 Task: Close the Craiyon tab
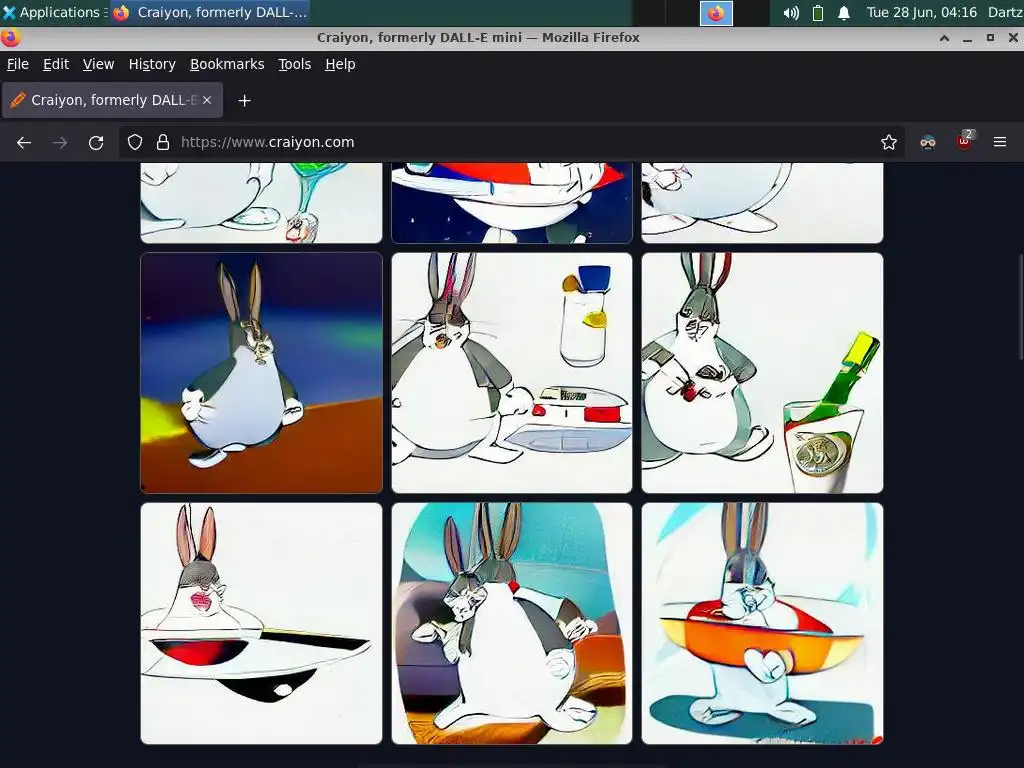(x=207, y=100)
